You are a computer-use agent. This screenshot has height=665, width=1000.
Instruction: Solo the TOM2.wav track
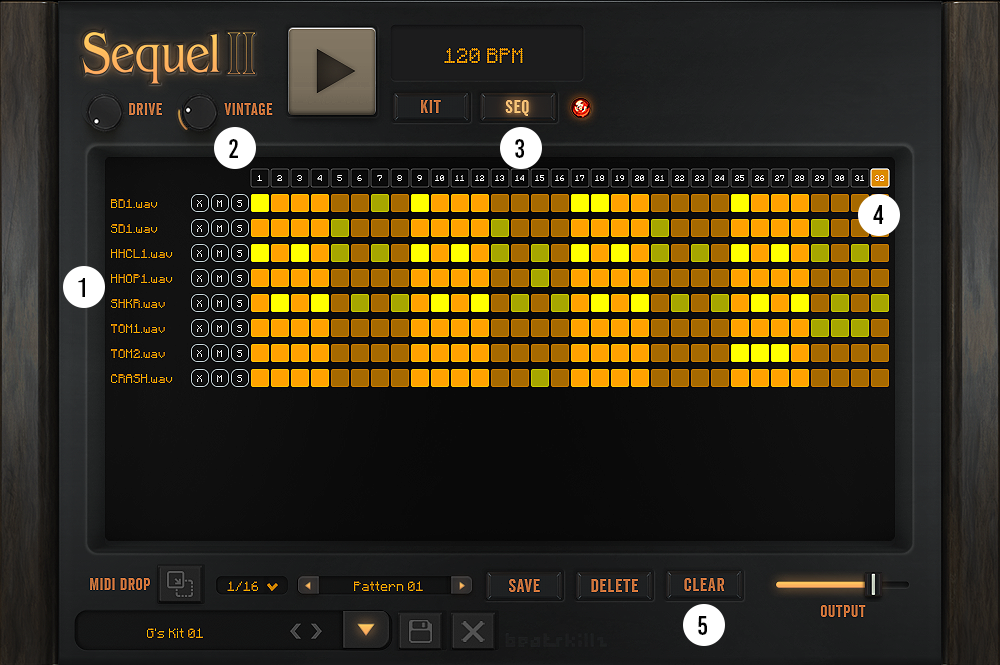pyautogui.click(x=240, y=353)
